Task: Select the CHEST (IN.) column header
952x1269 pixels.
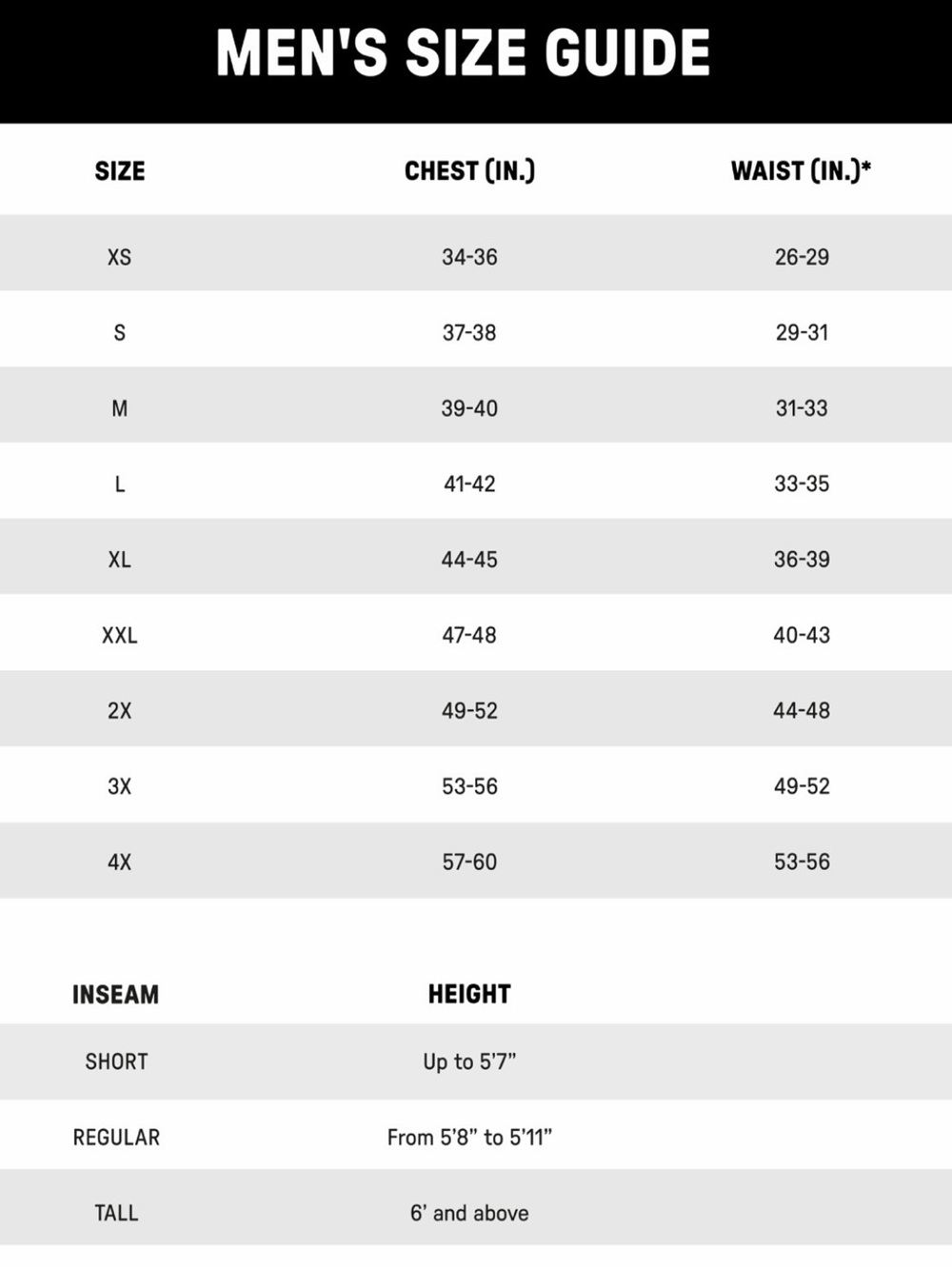Action: pos(469,171)
